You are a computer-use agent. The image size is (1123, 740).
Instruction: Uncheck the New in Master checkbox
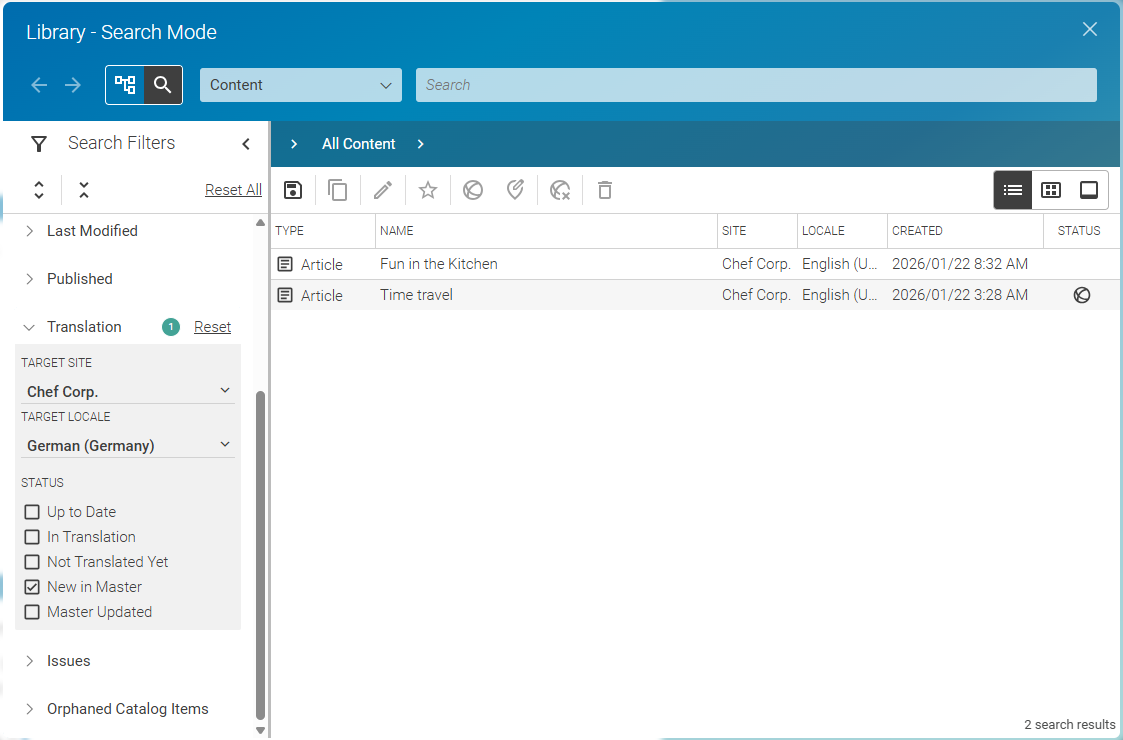(x=32, y=587)
